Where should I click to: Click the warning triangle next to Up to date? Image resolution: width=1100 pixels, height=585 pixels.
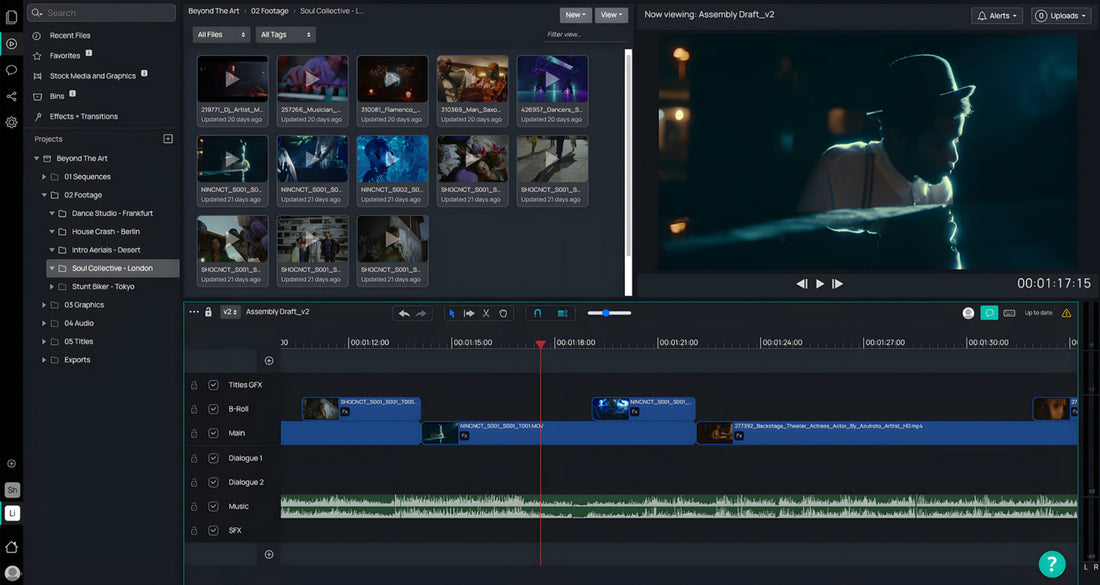1065,312
